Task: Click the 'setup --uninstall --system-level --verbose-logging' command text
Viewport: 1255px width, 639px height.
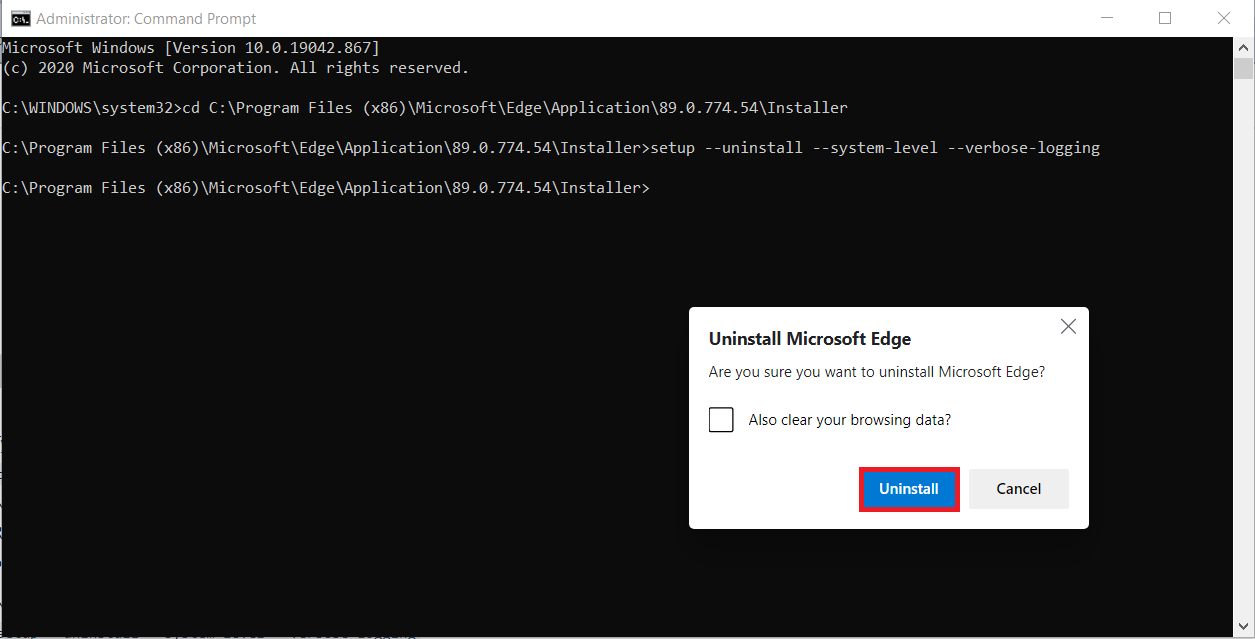Action: tap(875, 148)
